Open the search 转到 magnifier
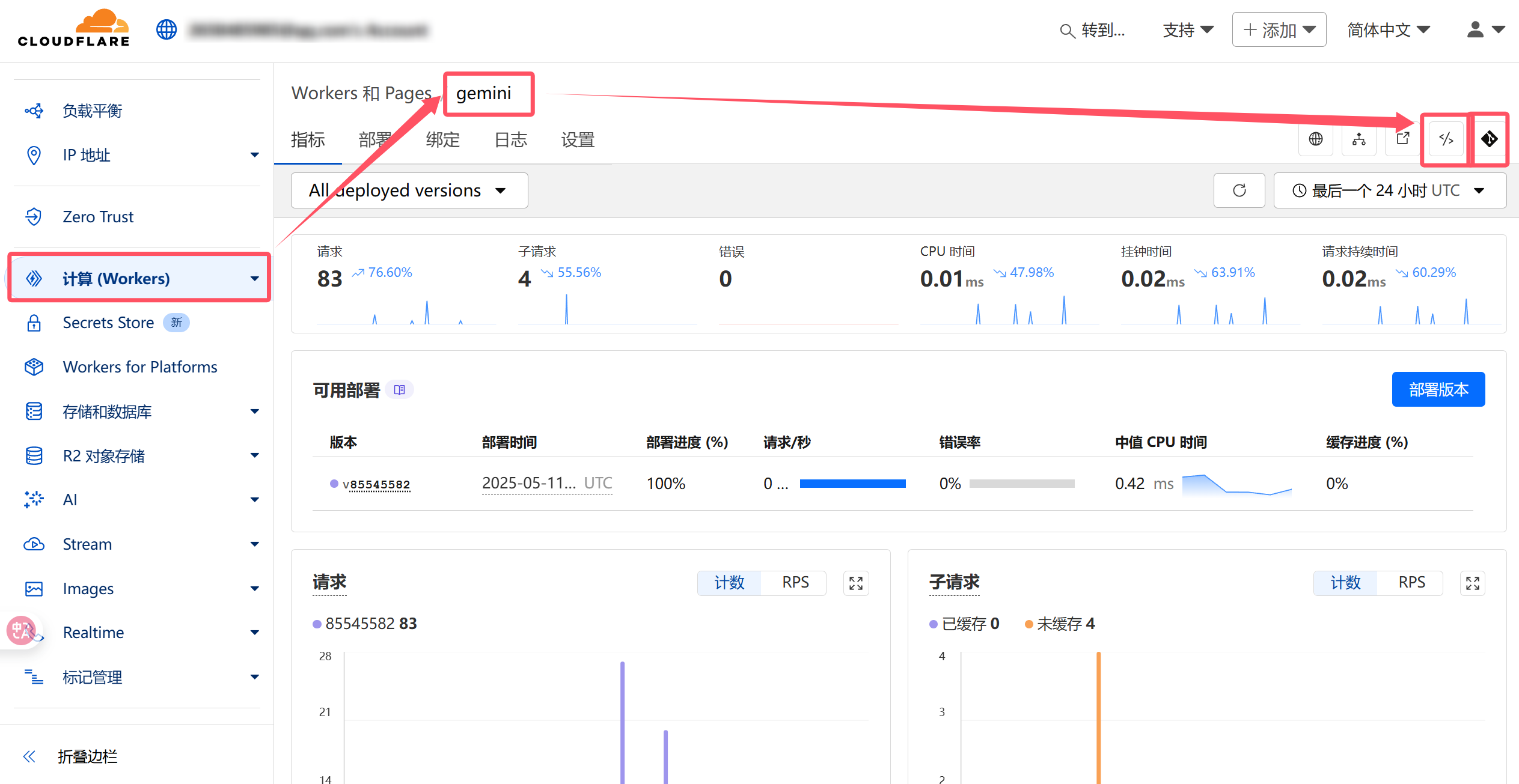 tap(1067, 31)
